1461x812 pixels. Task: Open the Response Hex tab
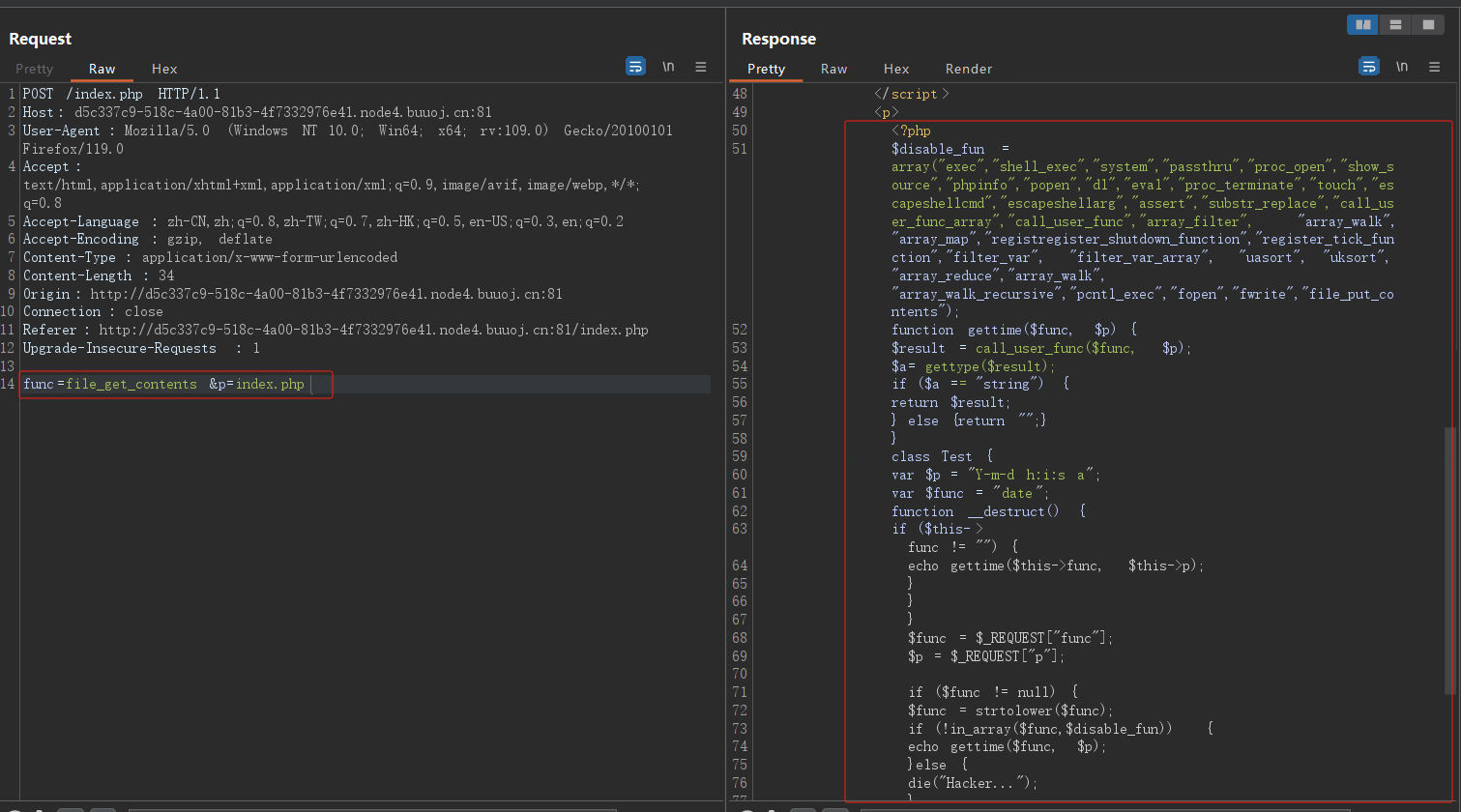tap(896, 69)
